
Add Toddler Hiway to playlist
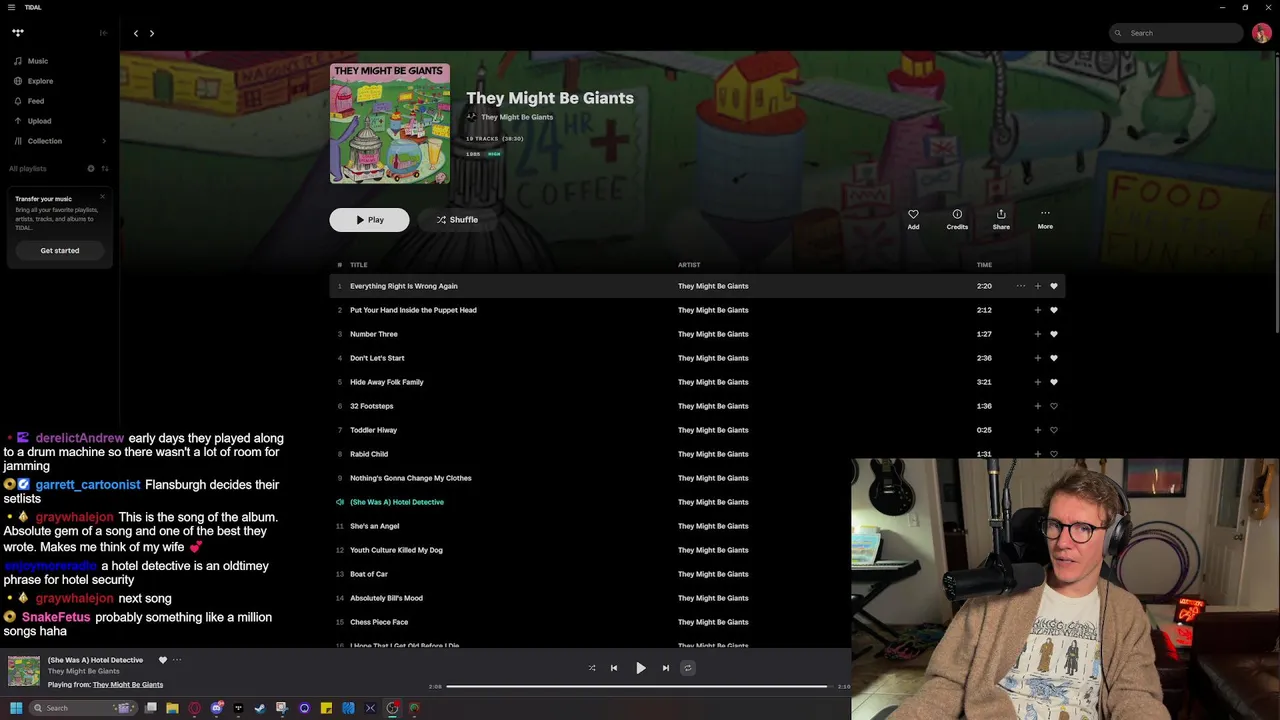click(x=1037, y=430)
